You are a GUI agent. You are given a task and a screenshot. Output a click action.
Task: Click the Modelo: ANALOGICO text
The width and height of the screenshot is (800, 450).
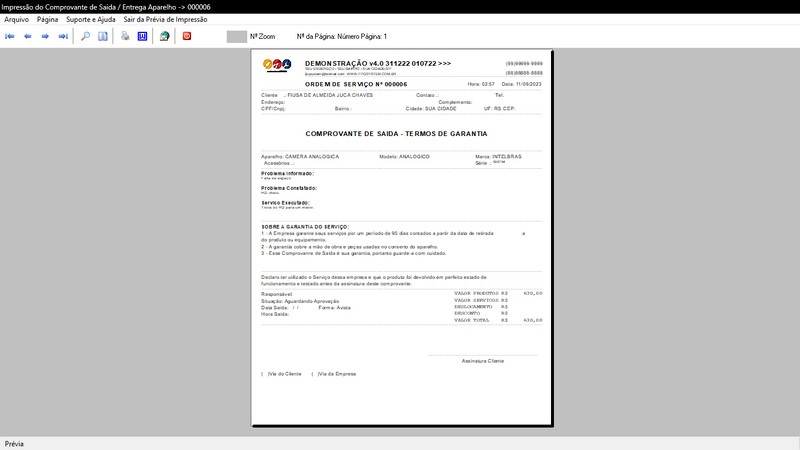(405, 157)
